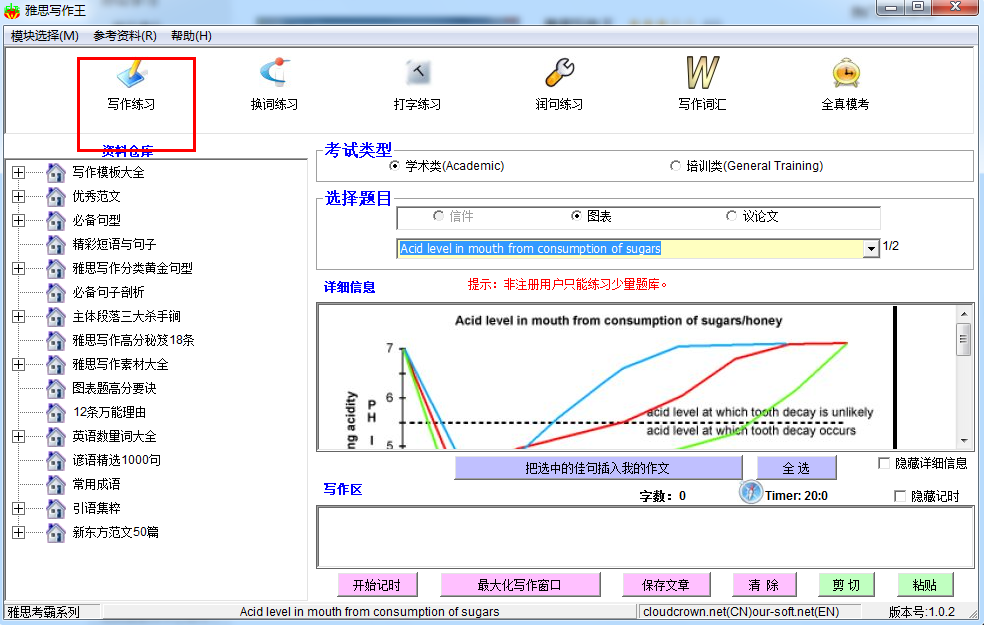Click the house icon beside 优秀范文

(x=56, y=196)
